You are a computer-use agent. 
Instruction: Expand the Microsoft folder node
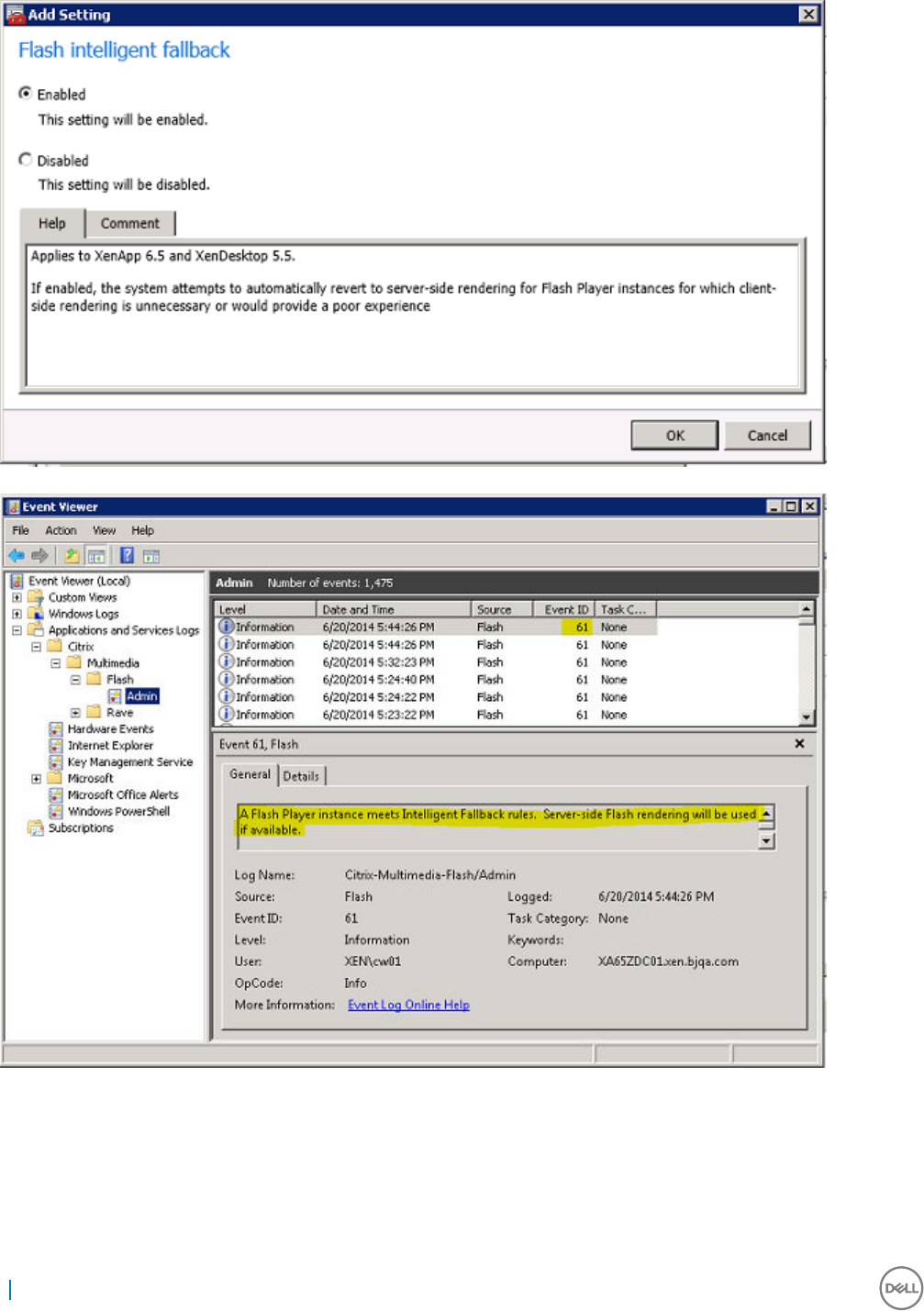click(37, 779)
